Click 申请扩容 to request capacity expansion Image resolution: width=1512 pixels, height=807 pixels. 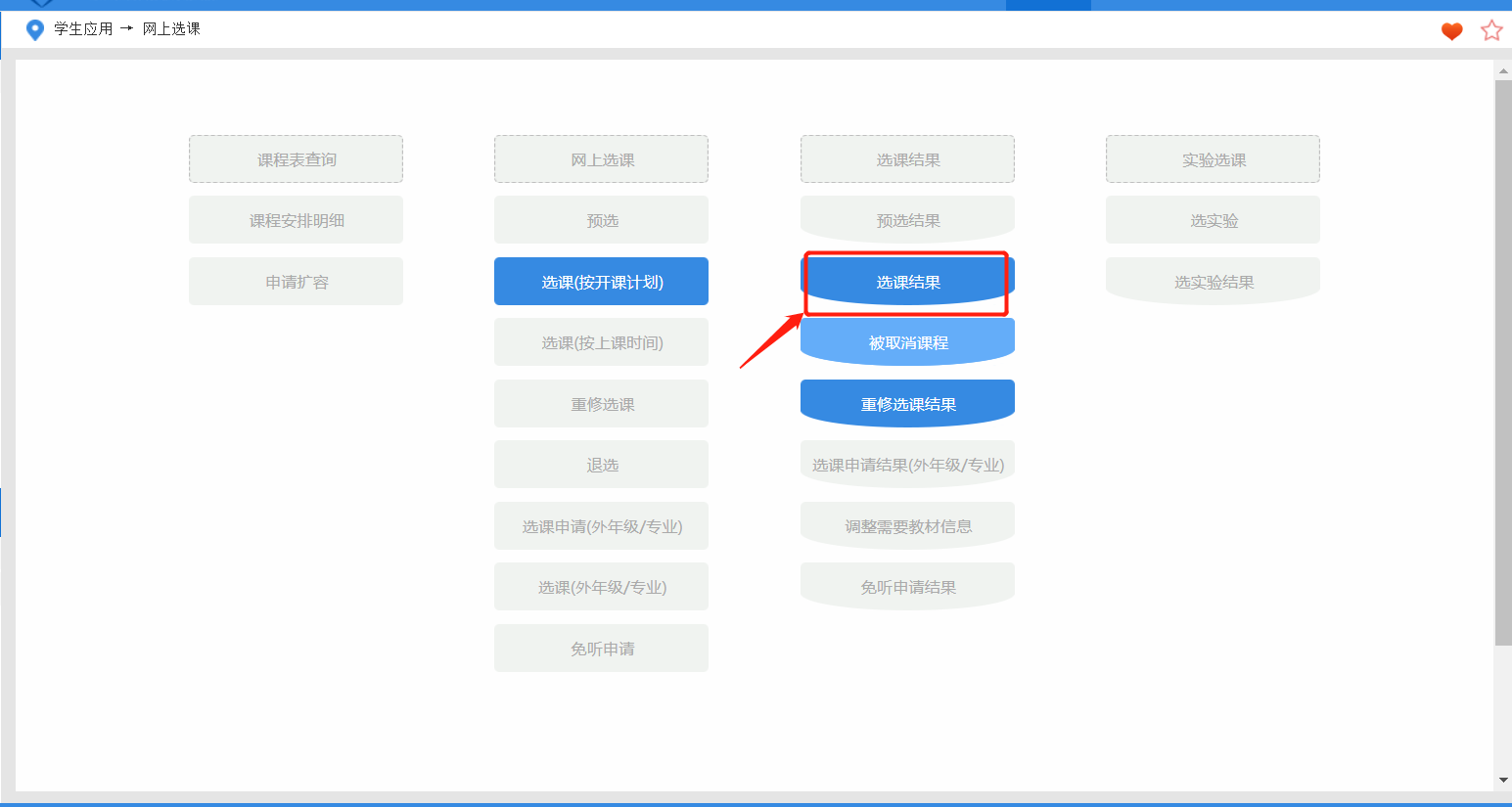(x=296, y=281)
